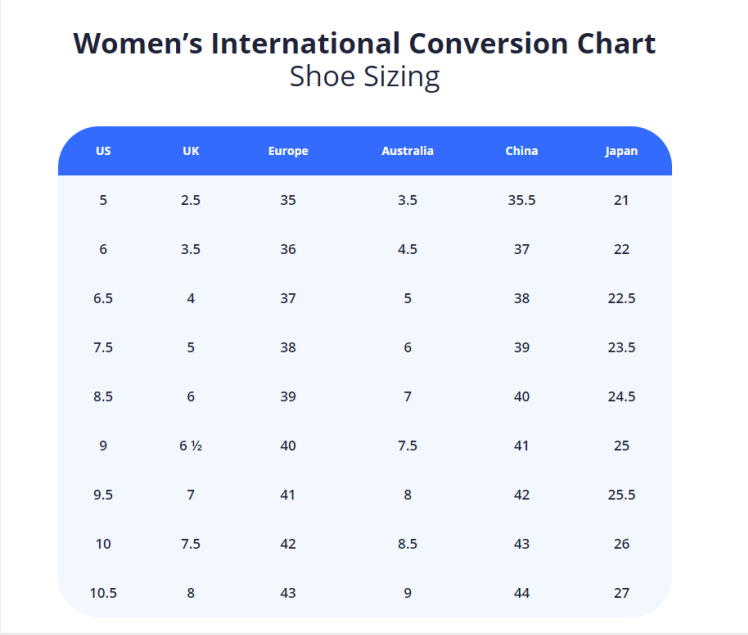
Task: Select the Europe column header
Action: point(288,151)
